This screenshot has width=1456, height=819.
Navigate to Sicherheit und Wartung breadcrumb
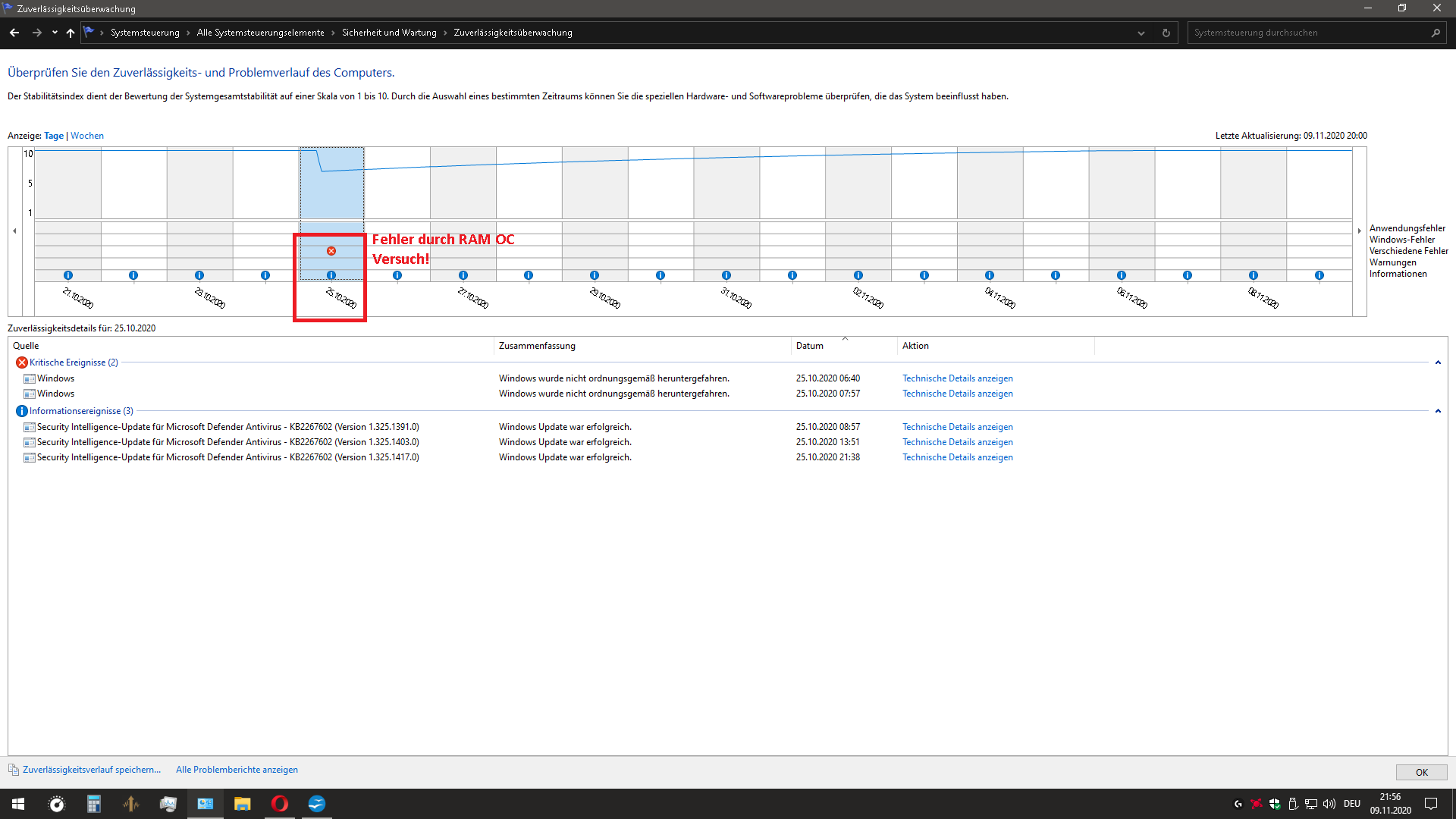point(388,33)
